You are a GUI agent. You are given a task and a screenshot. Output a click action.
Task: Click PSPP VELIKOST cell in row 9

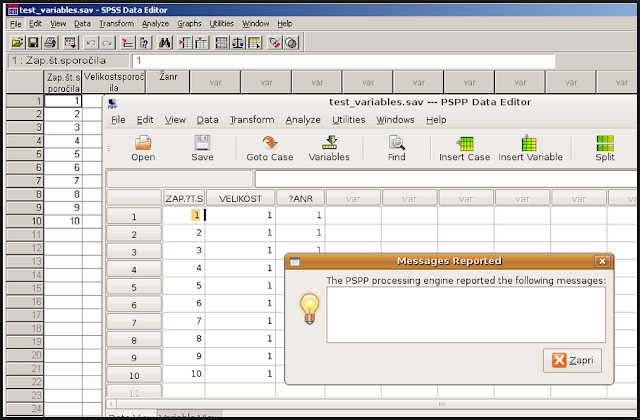click(240, 356)
